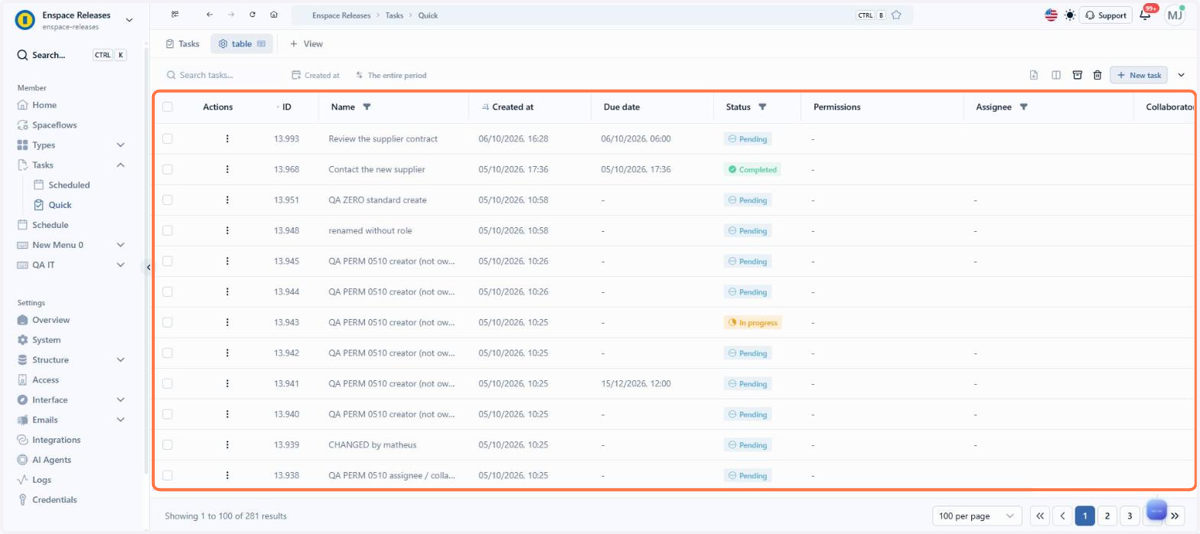Click the back navigation arrow

(209, 15)
